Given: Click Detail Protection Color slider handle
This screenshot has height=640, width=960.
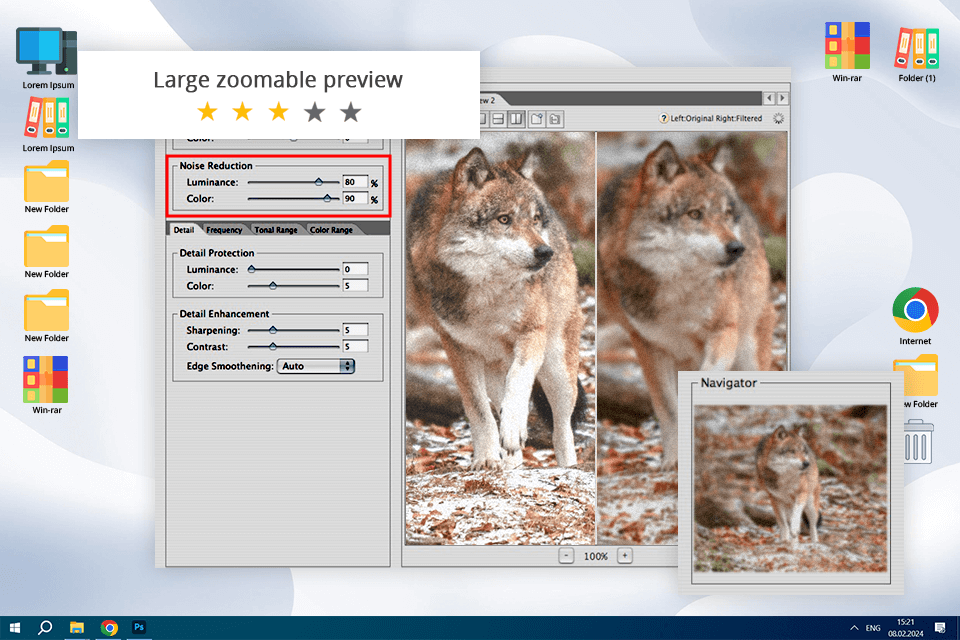Looking at the screenshot, I should [x=273, y=285].
